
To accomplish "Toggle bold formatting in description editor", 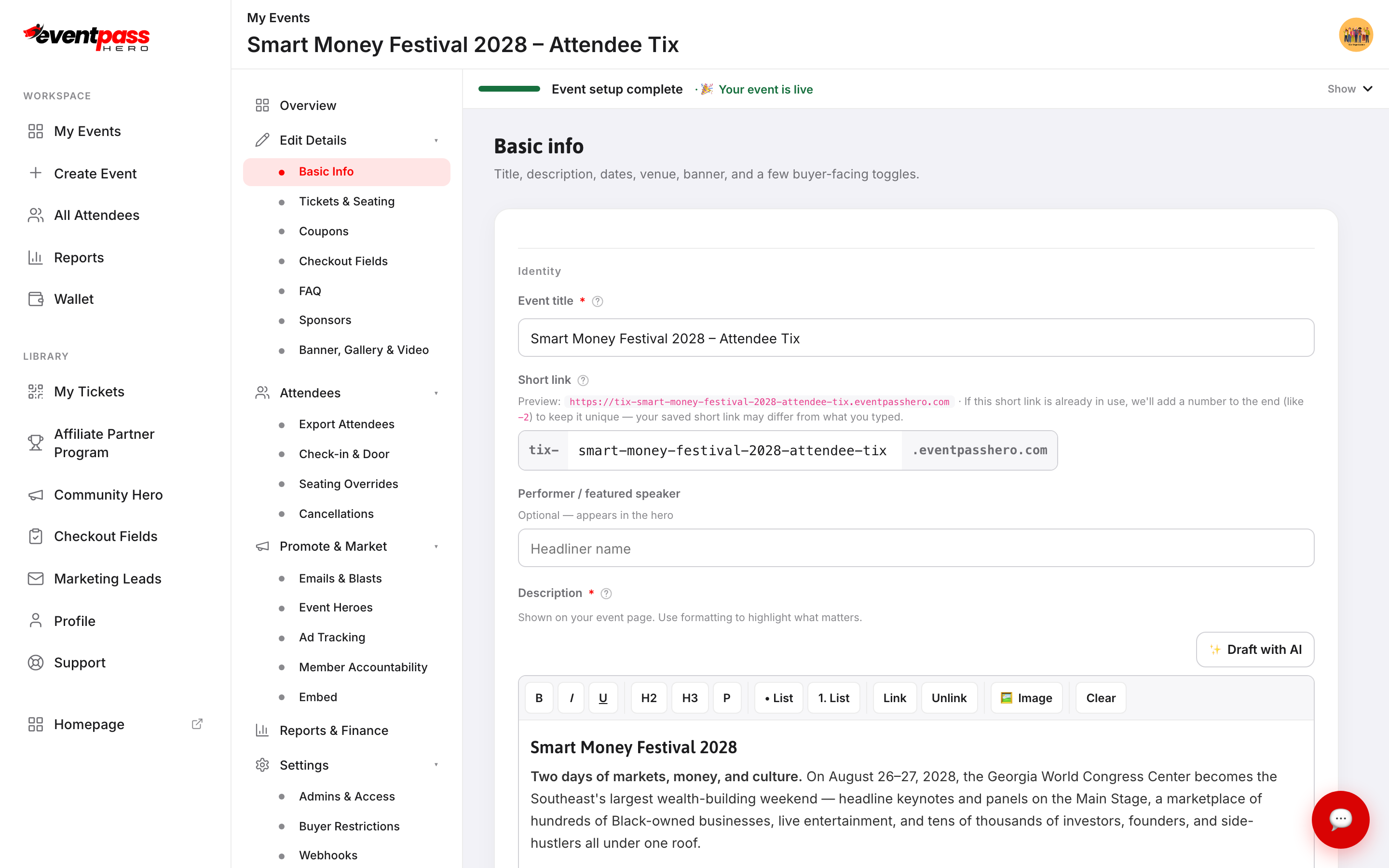I will (x=539, y=698).
